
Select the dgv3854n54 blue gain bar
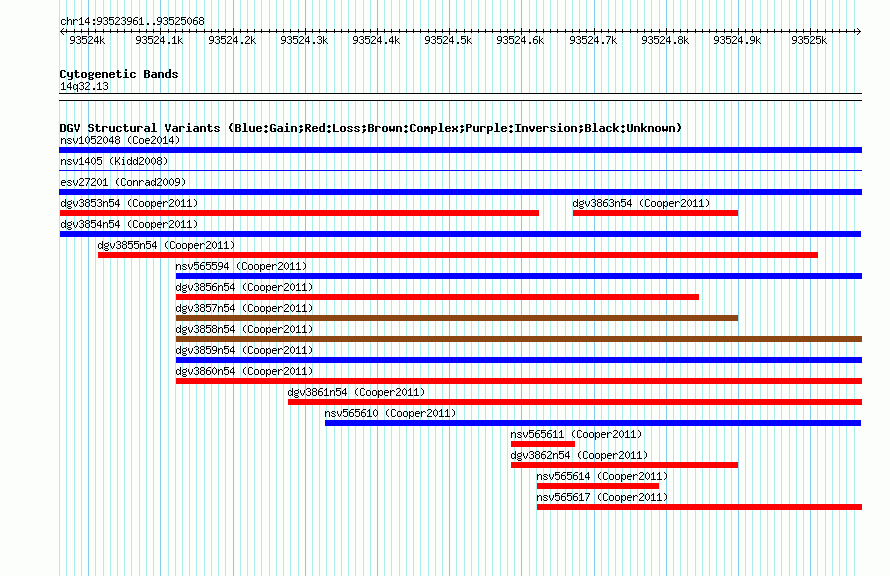pyautogui.click(x=460, y=234)
